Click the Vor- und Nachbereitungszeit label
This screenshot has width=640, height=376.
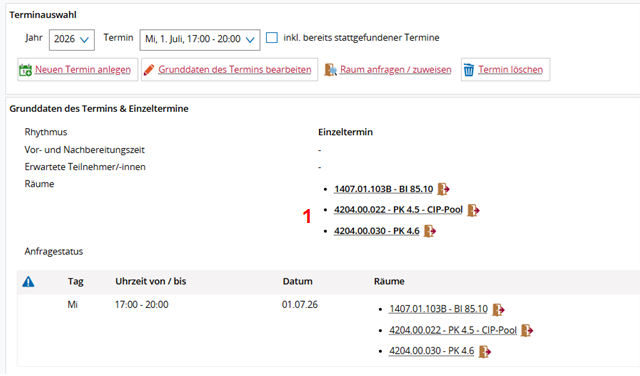(84, 150)
